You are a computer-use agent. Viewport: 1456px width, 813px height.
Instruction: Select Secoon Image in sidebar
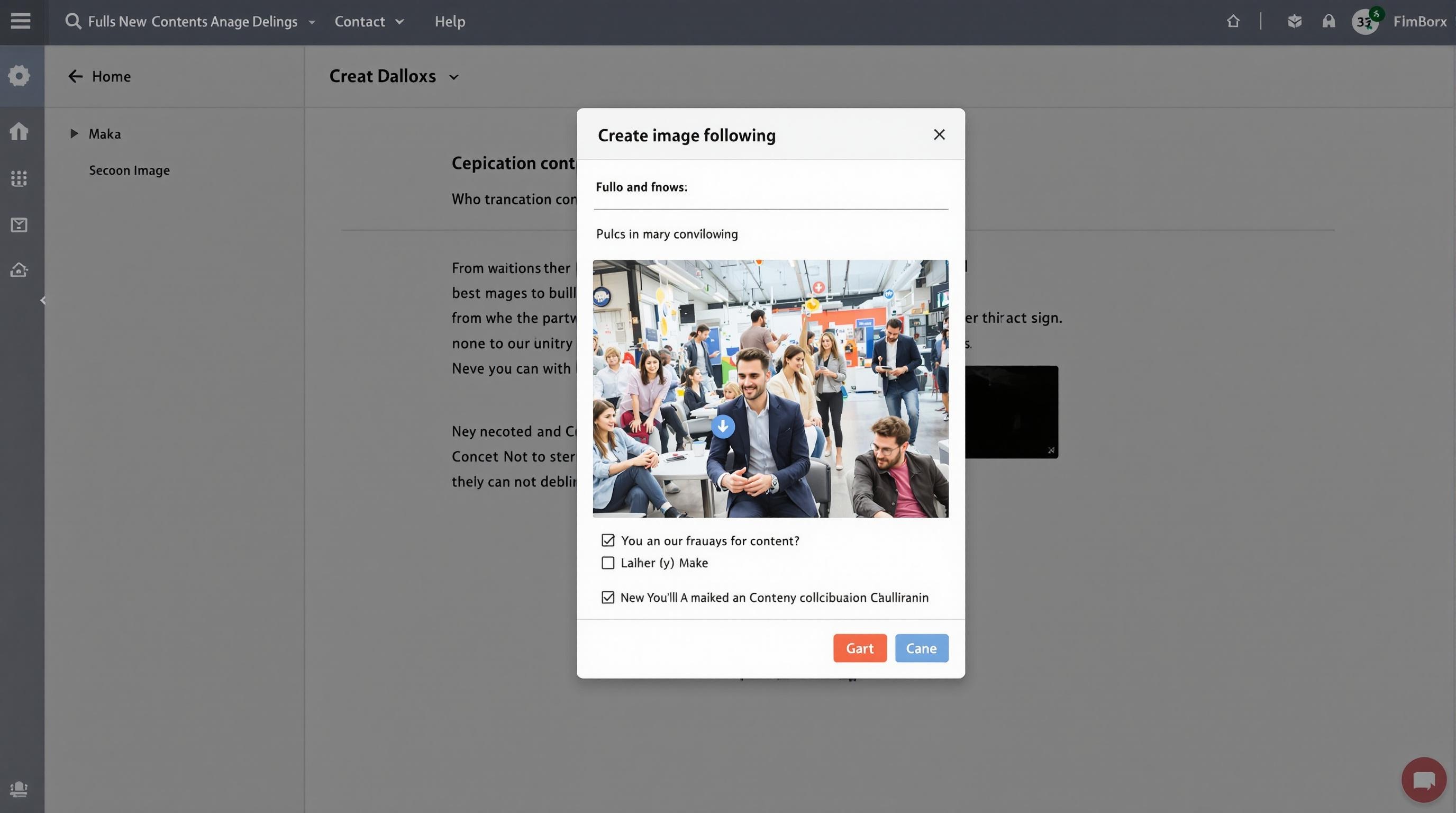click(129, 170)
